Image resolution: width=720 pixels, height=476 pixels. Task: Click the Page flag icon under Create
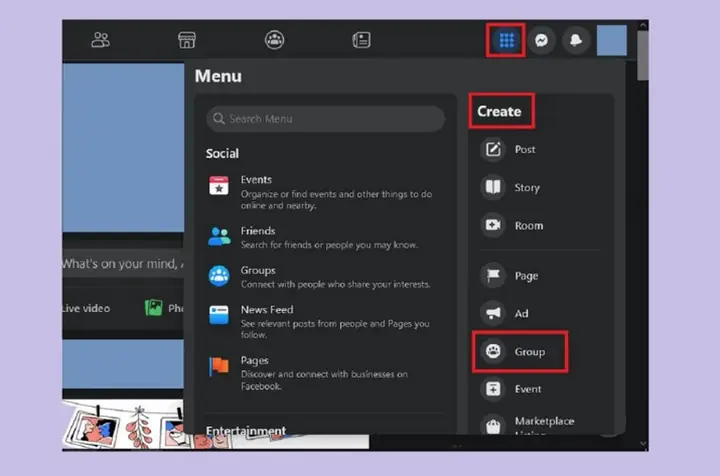[x=493, y=275]
